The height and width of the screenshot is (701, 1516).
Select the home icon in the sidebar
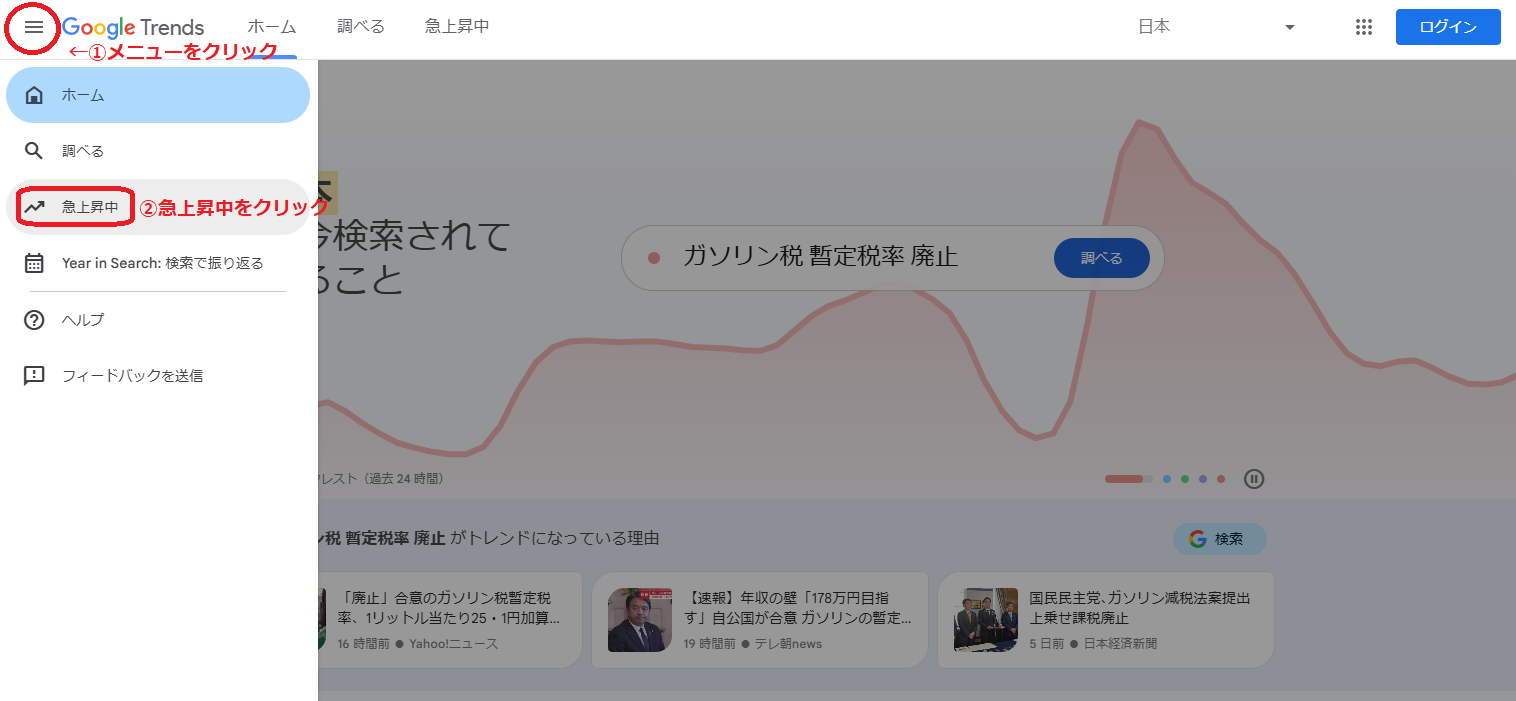(34, 94)
